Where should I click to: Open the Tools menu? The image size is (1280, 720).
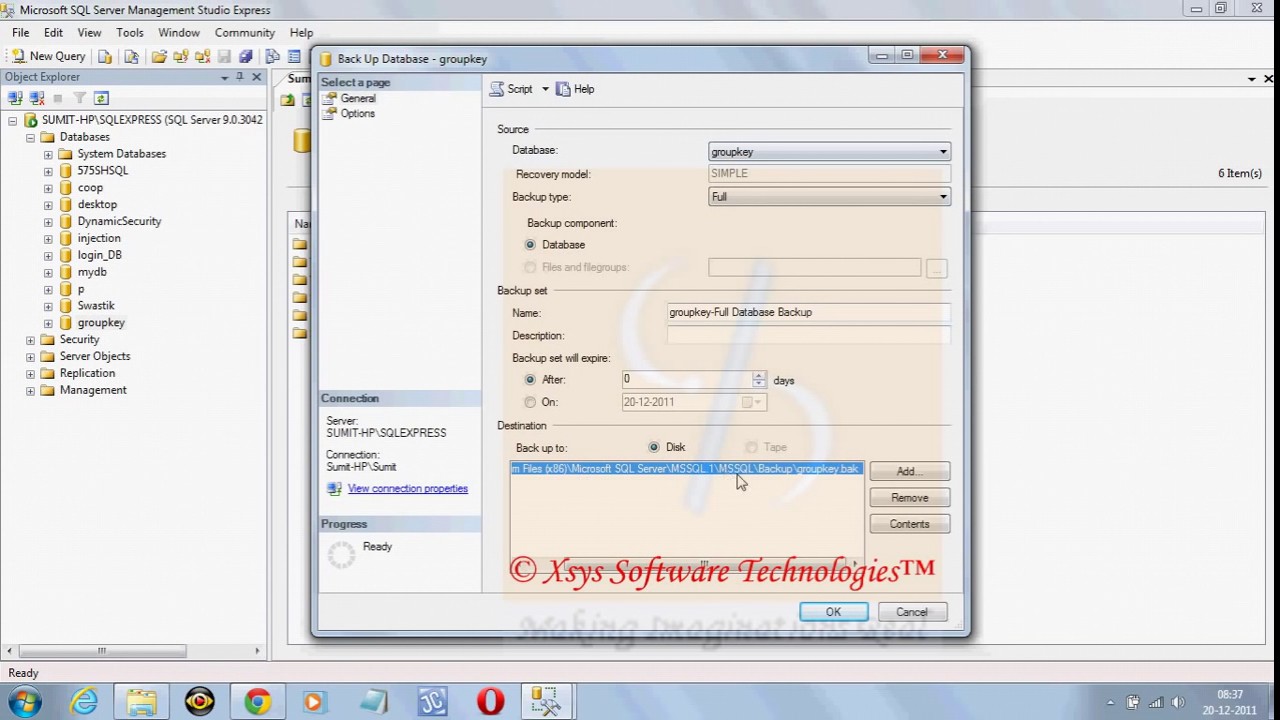pyautogui.click(x=130, y=33)
